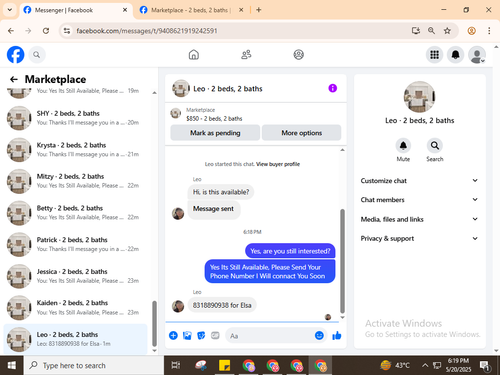Open Task View on the taskbar
Viewport: 500px width, 375px height.
coord(176,365)
